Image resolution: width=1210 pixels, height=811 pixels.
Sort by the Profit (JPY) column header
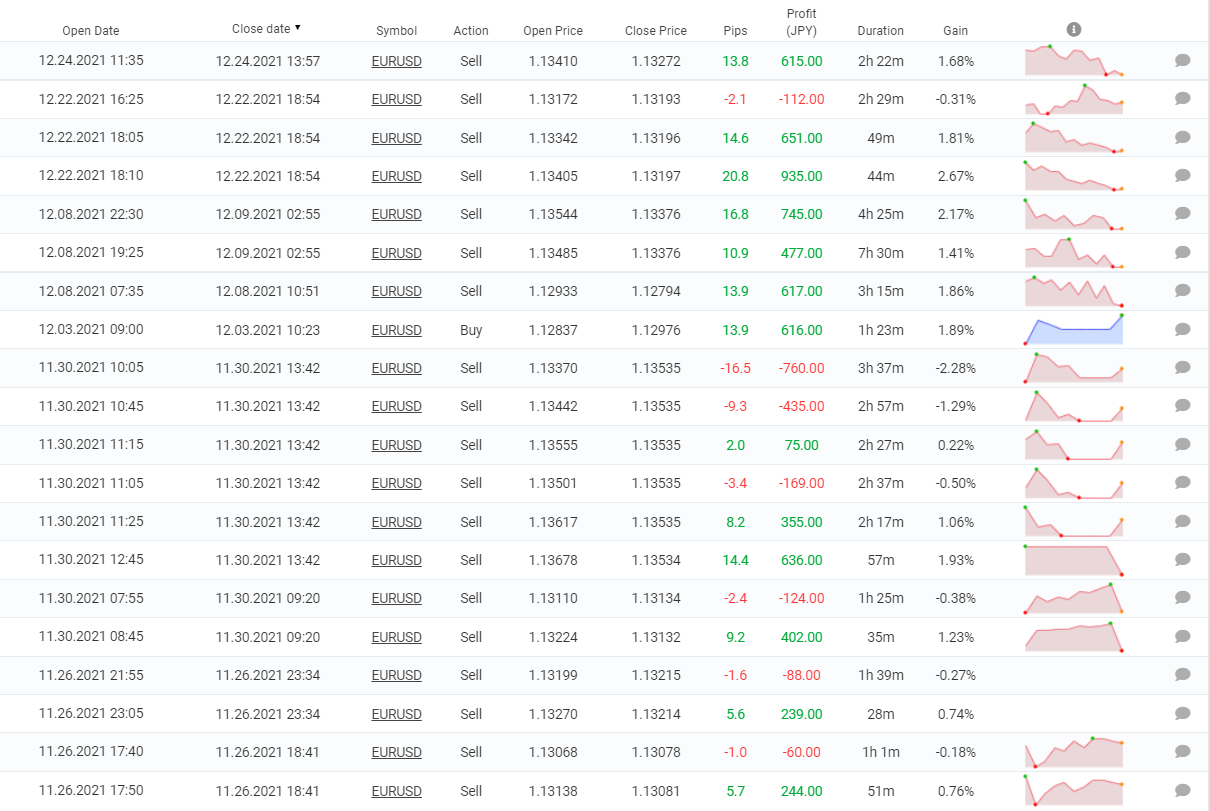click(801, 22)
